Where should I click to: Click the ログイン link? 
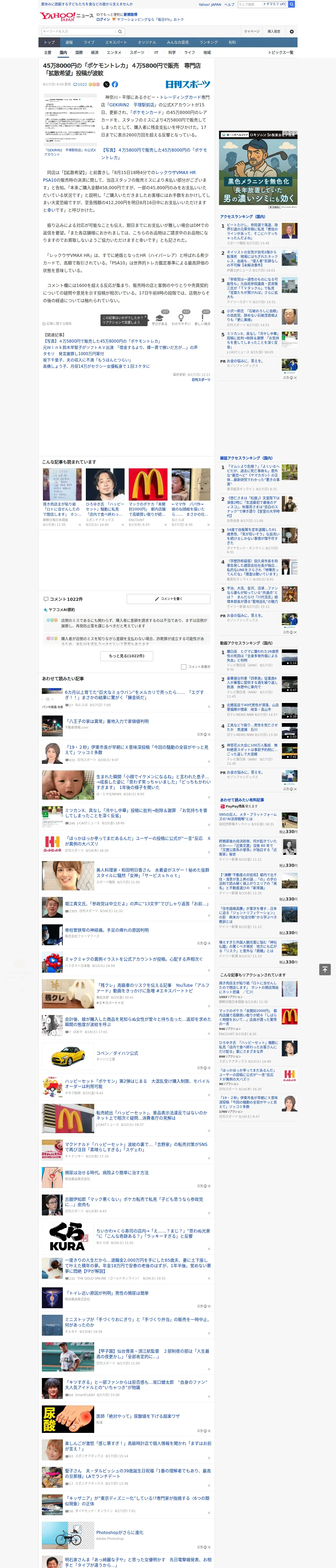click(x=103, y=20)
